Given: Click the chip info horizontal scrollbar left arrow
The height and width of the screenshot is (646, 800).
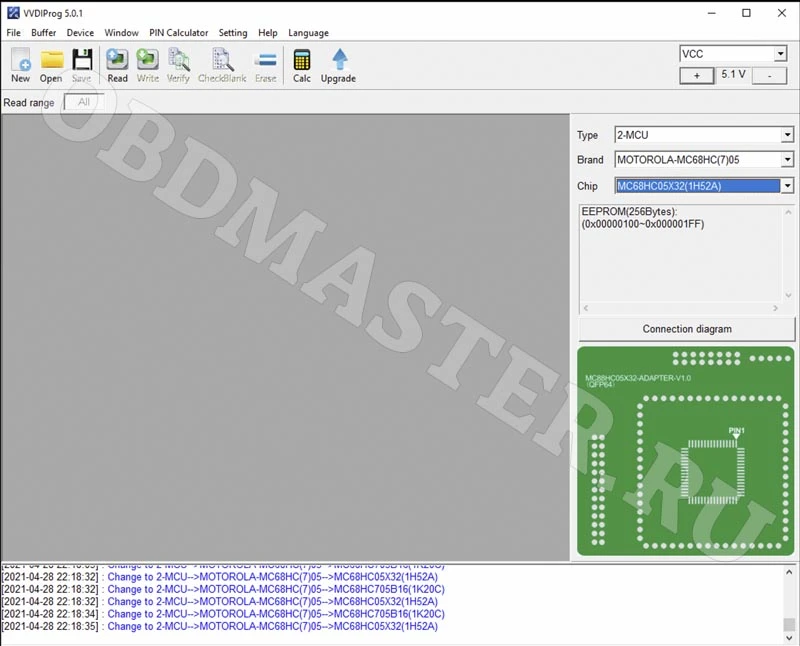Looking at the screenshot, I should click(586, 308).
